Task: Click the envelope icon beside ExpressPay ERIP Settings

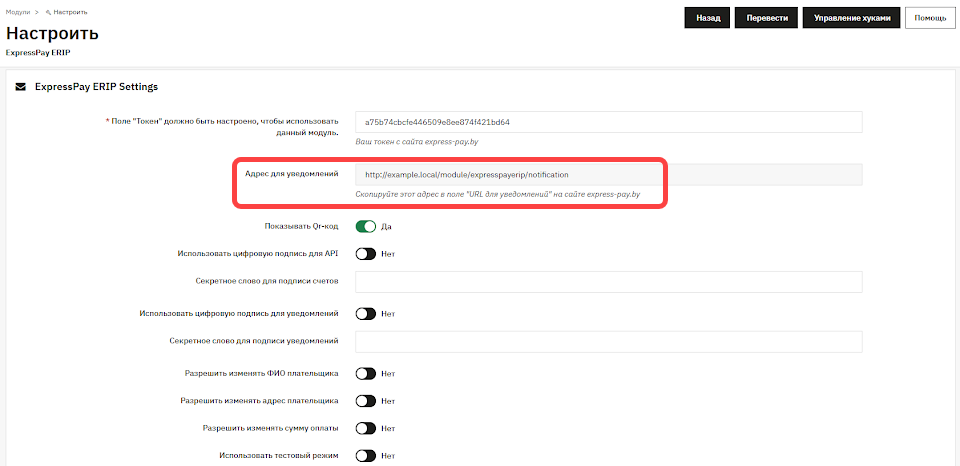Action: coord(21,88)
